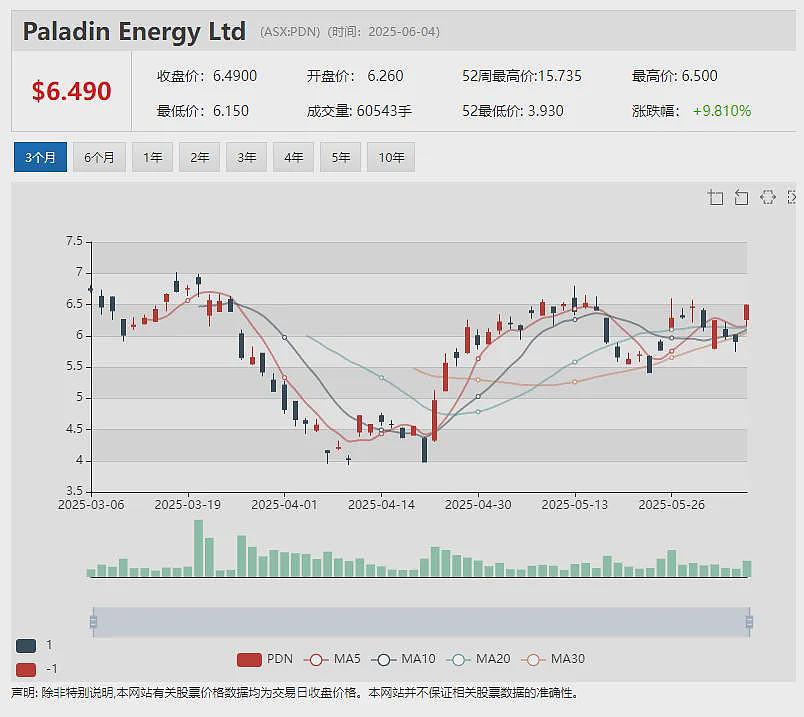Viewport: 804px width, 717px height.
Task: Click the 52周最高价:15.735 text
Action: (x=522, y=76)
